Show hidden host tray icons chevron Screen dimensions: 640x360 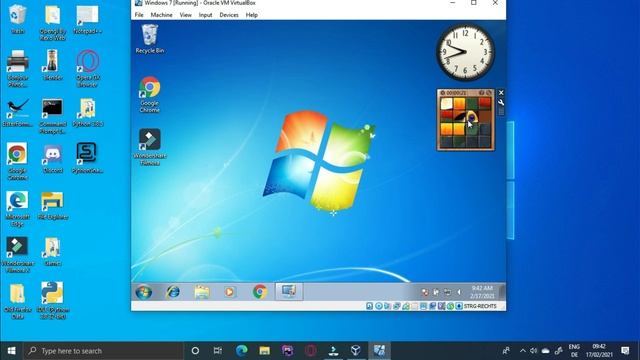(x=522, y=351)
